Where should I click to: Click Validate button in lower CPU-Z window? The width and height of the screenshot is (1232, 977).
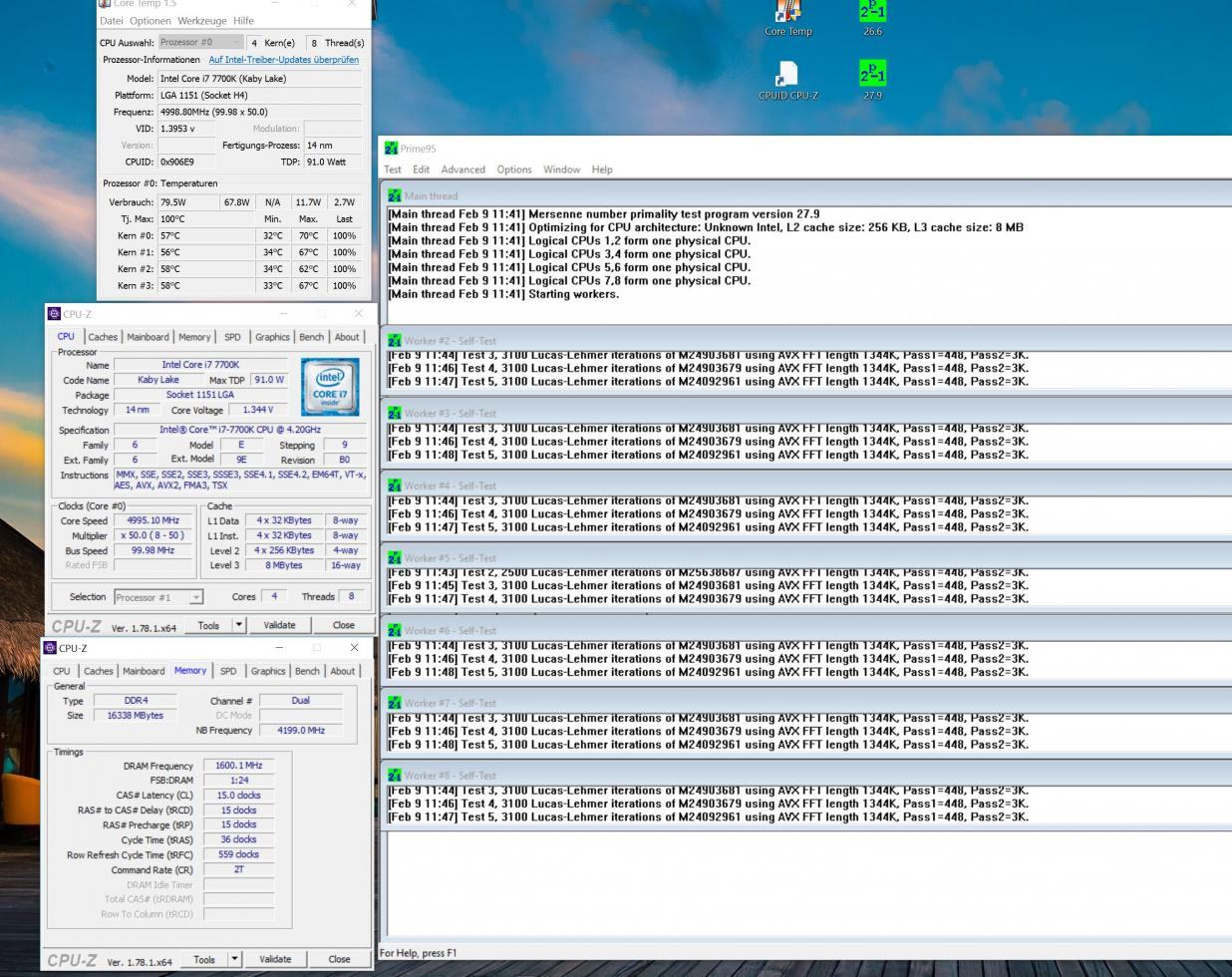[275, 959]
